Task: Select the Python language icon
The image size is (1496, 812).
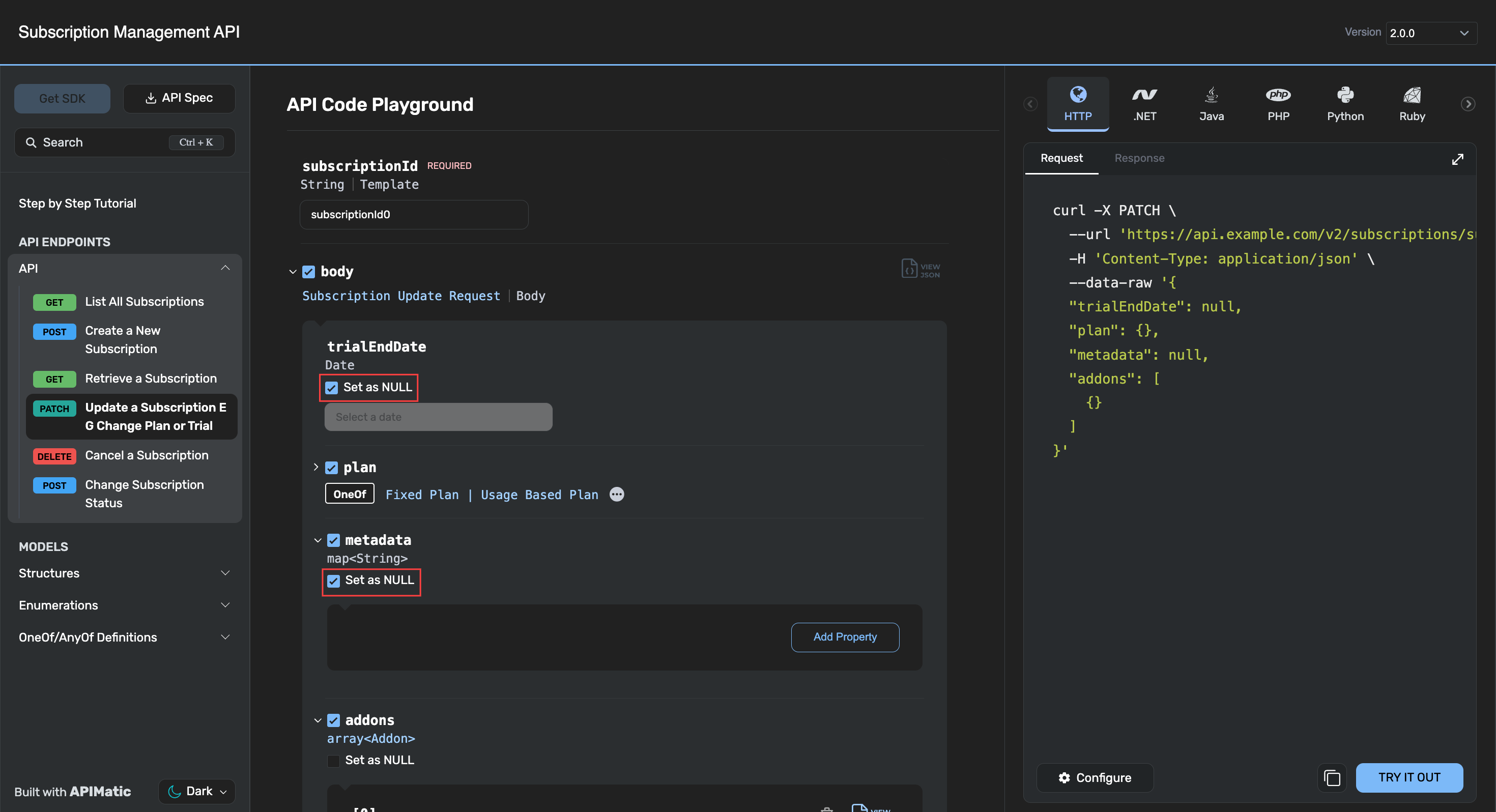Action: (x=1345, y=94)
